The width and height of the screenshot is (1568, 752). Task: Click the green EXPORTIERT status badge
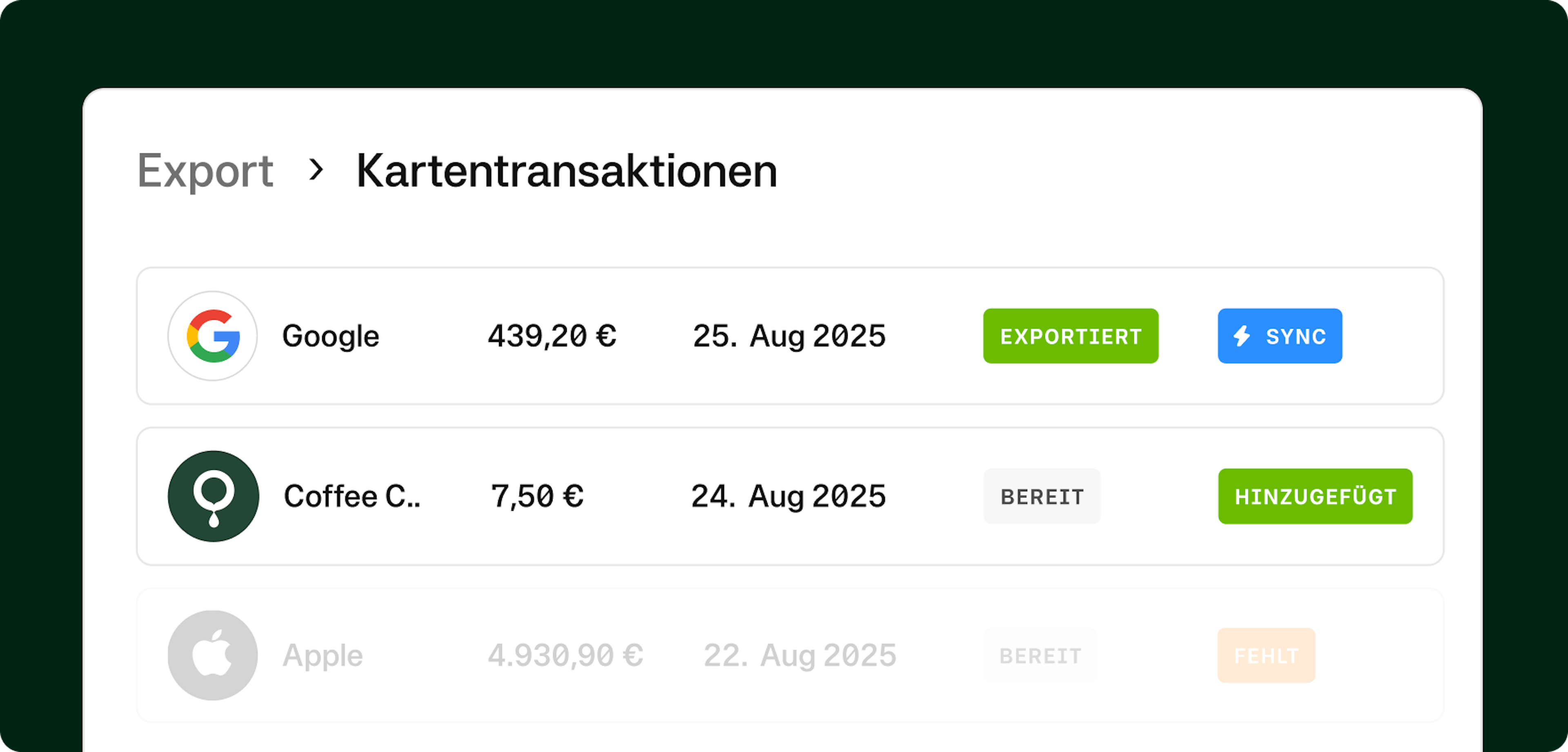click(x=1071, y=336)
